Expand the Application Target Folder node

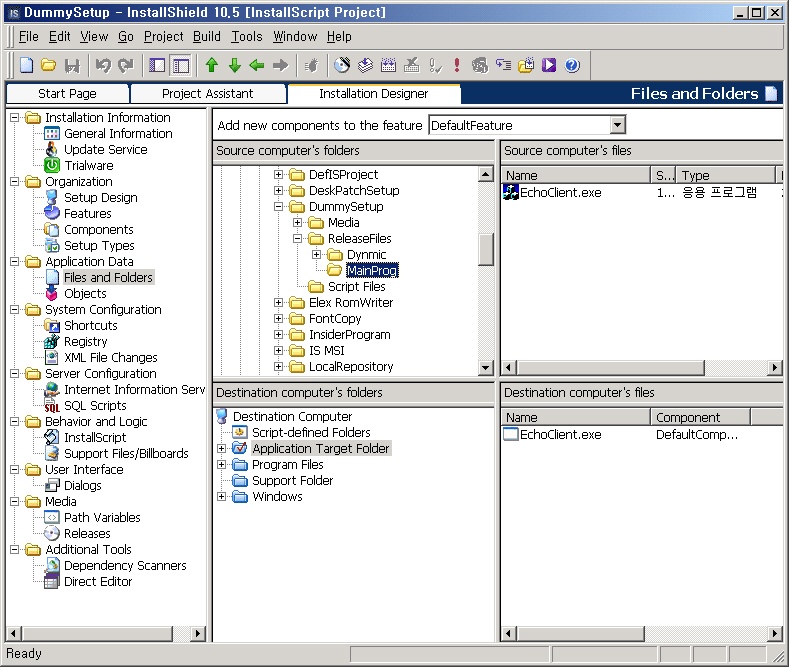[221, 449]
